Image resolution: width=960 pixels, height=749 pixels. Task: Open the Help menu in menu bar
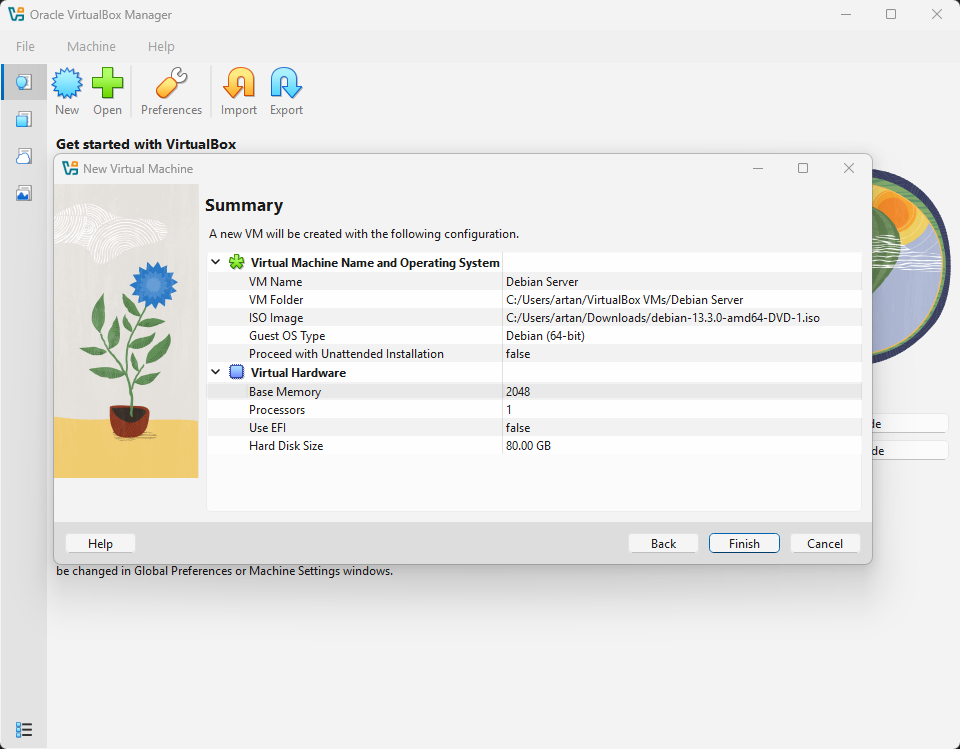coord(161,46)
